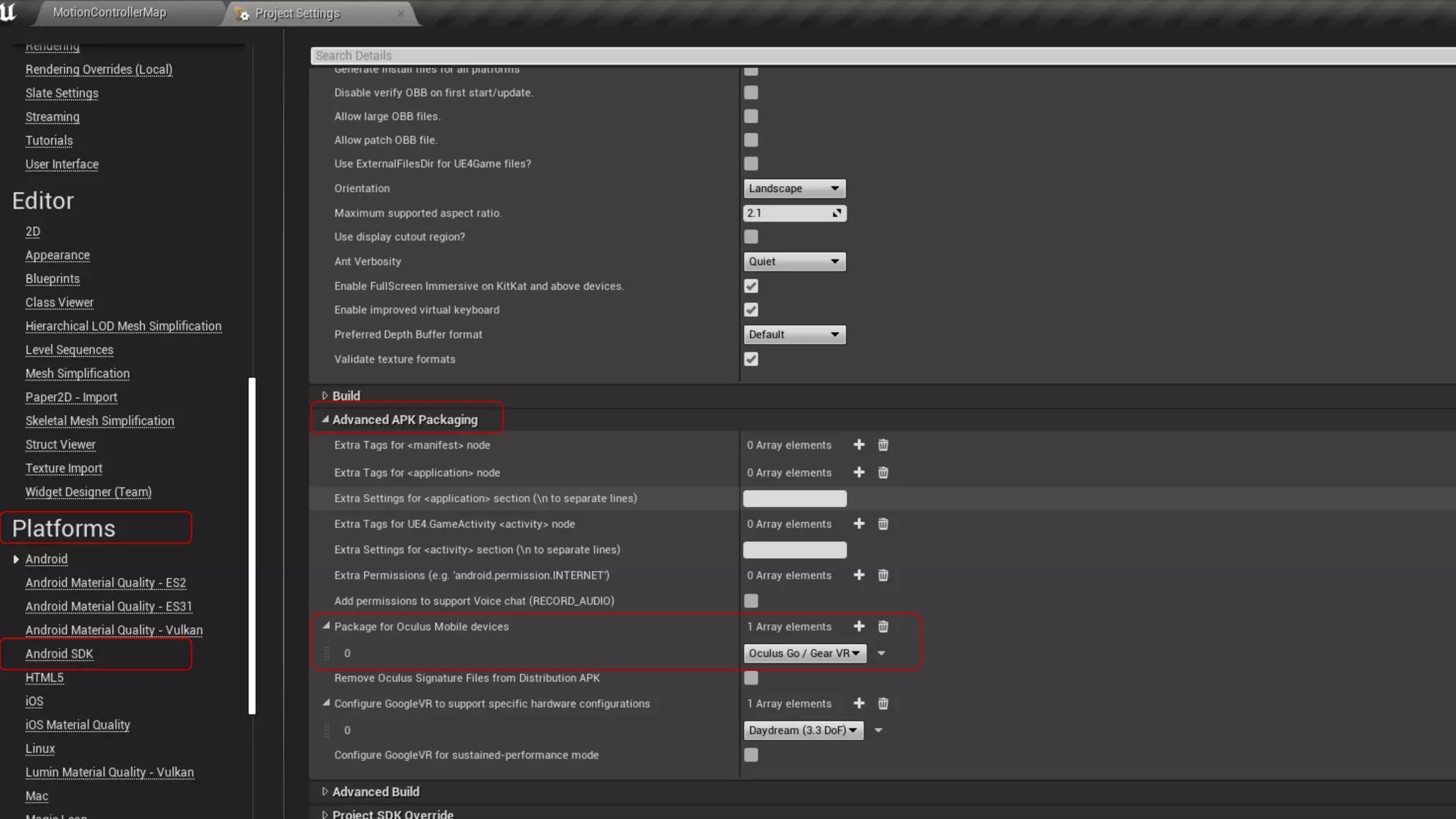Enable Voice chat RECORD_AUDIO permissions checkbox

(x=751, y=601)
